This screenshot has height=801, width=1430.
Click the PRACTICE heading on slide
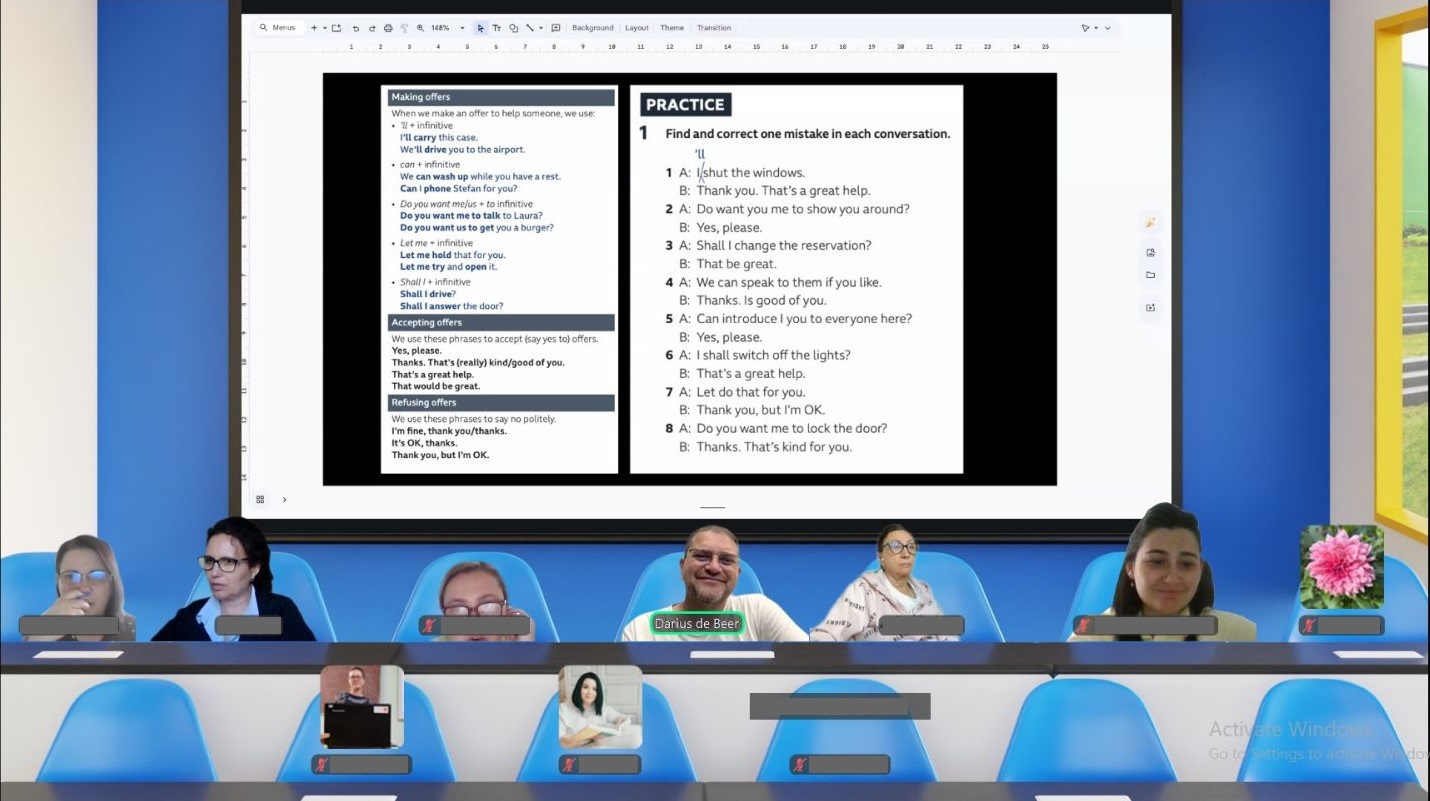pos(685,104)
